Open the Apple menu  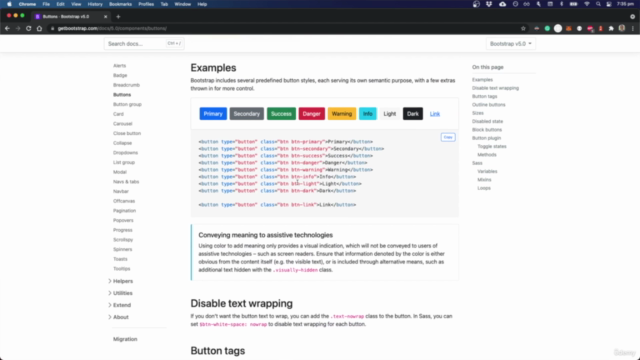point(9,4)
